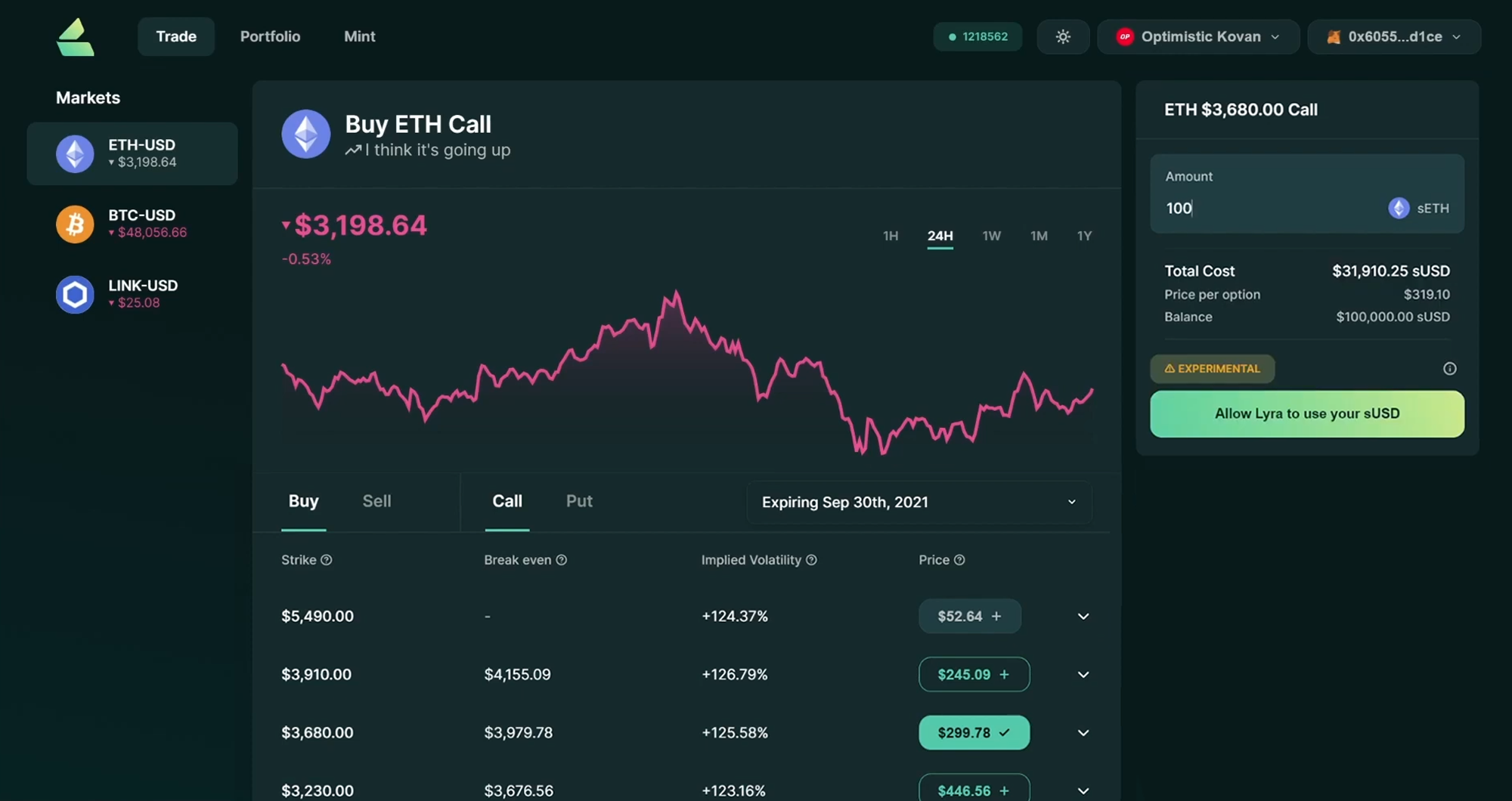This screenshot has width=1512, height=801.
Task: Select the $52.64 option price
Action: (x=970, y=616)
